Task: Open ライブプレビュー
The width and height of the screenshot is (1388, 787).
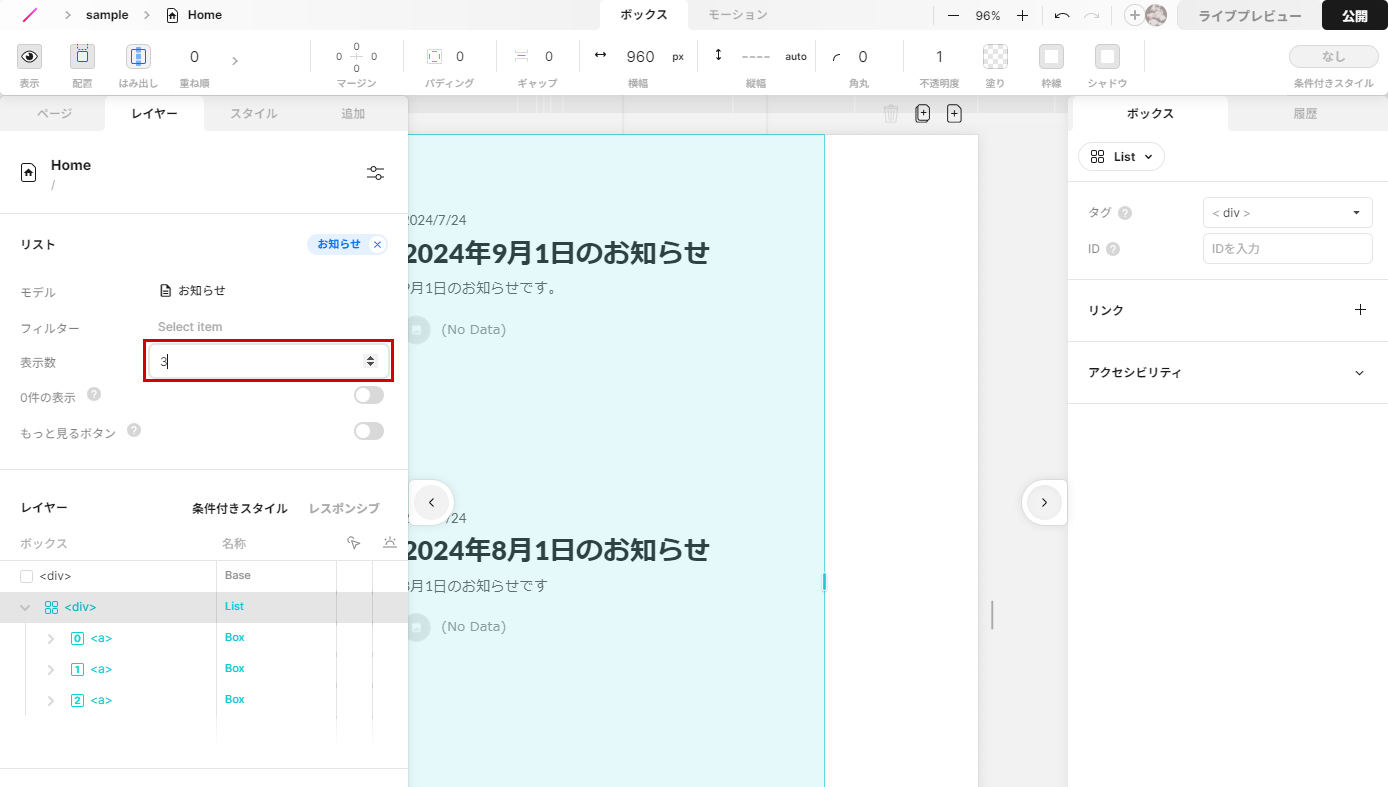Action: click(1249, 16)
